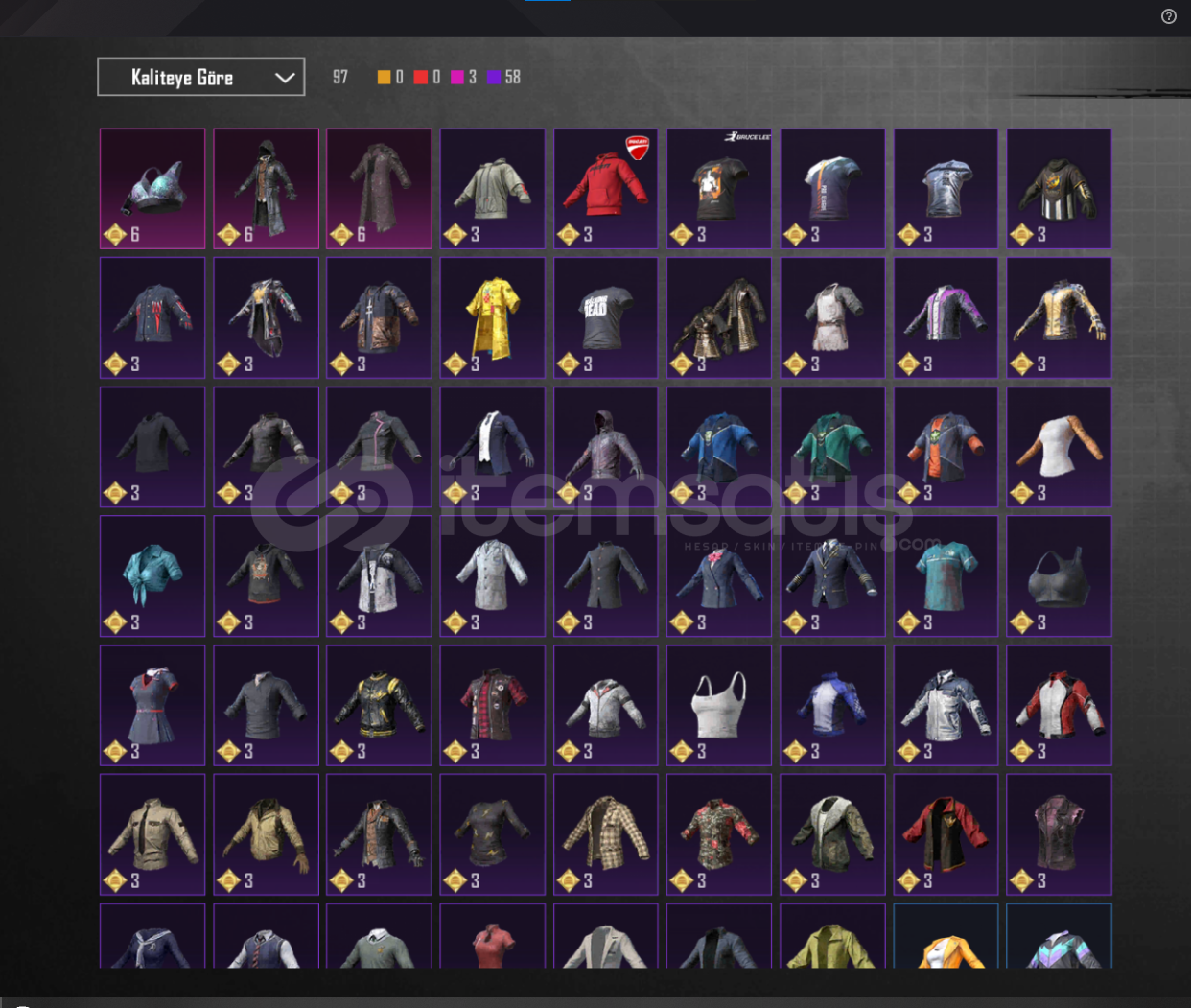Select the navy t-shirt with vertical stripe
This screenshot has width=1191, height=1008.
(832, 189)
